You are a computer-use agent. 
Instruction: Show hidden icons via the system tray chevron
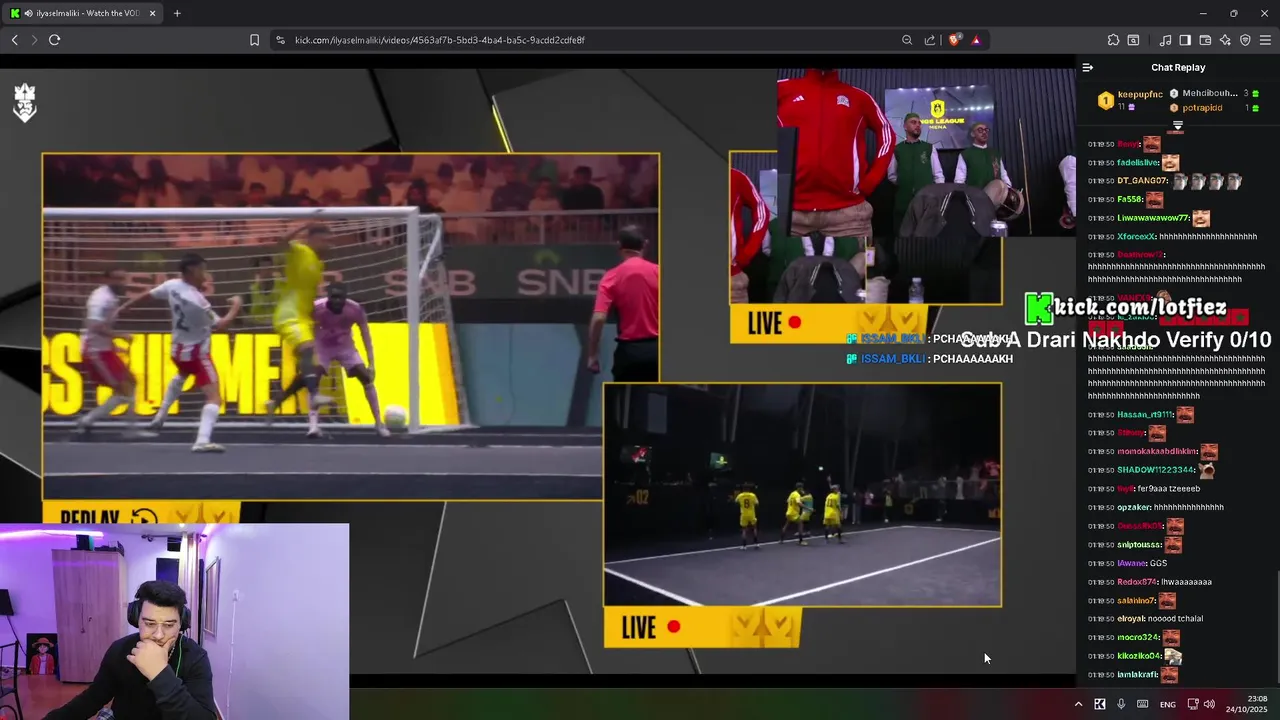click(1078, 704)
